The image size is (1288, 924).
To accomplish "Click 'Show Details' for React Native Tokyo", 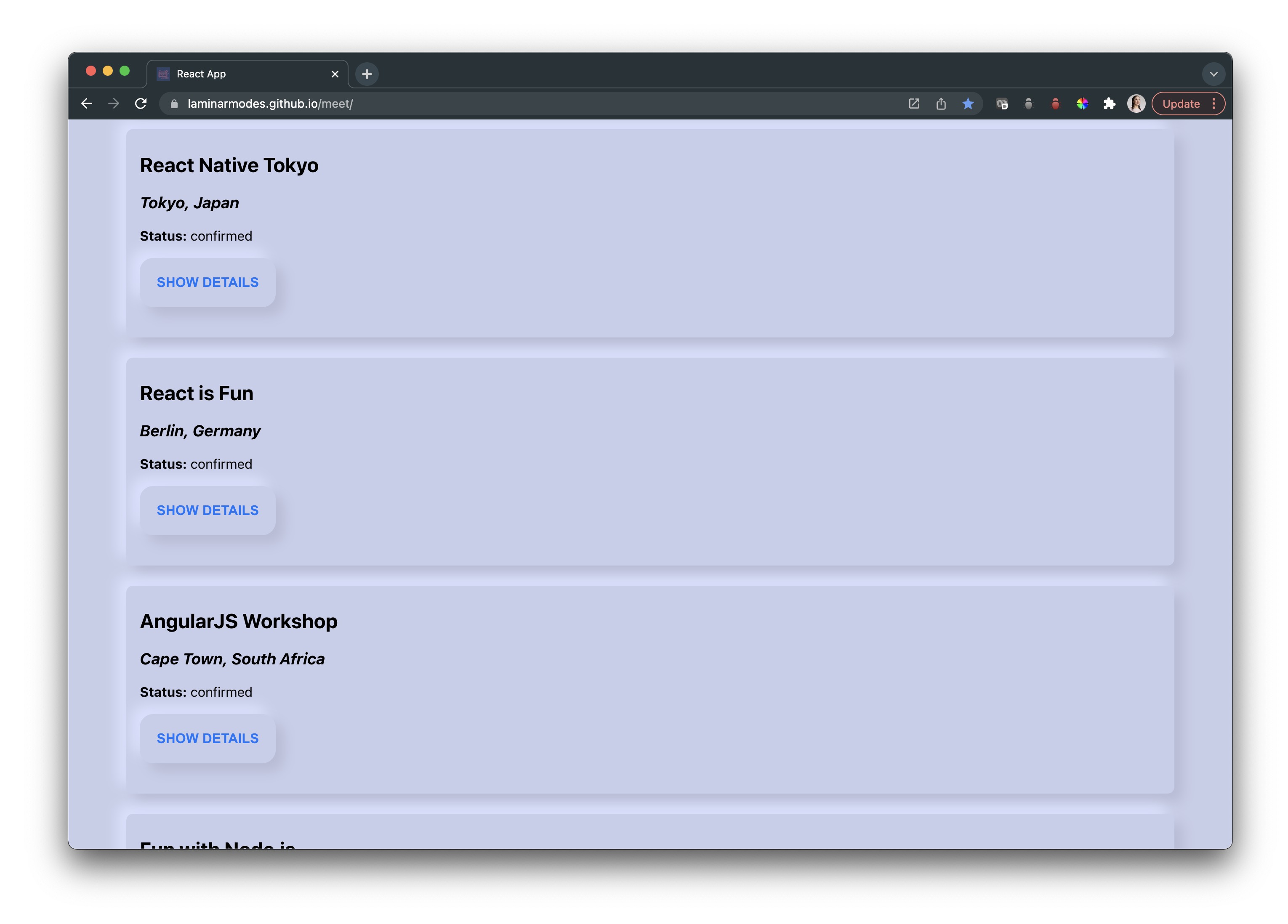I will tap(207, 282).
